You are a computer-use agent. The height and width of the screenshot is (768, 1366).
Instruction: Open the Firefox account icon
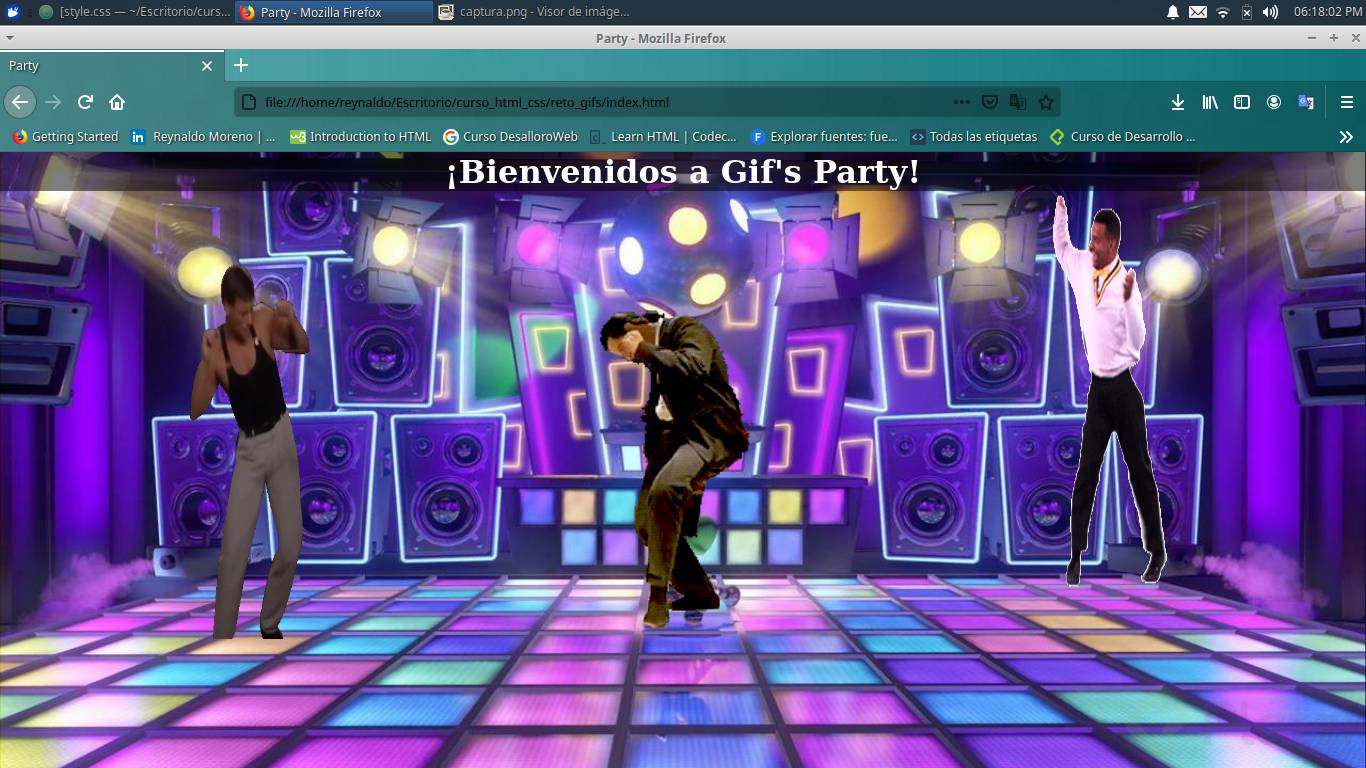(x=1273, y=101)
